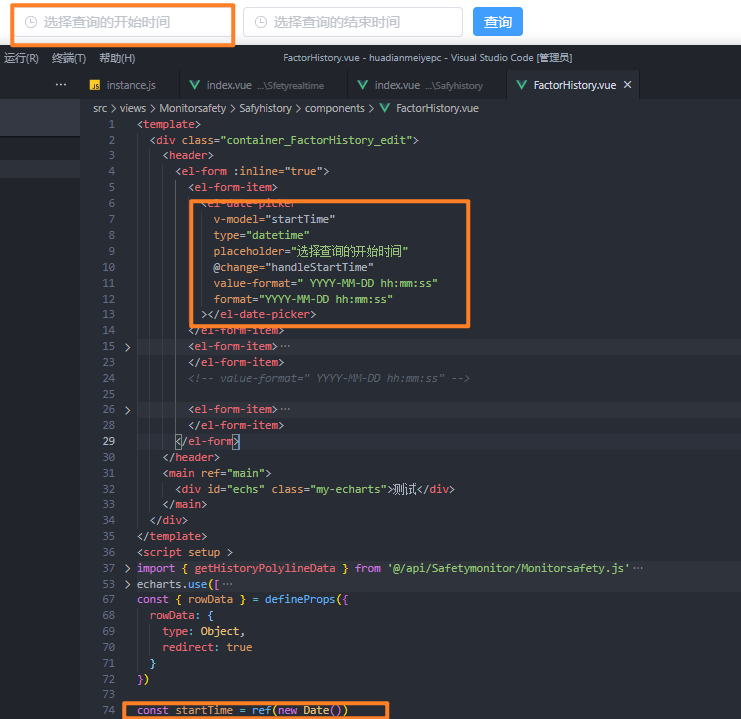Click the FactorHistory.vue breadcrumb segment
The height and width of the screenshot is (719, 741).
click(437, 108)
